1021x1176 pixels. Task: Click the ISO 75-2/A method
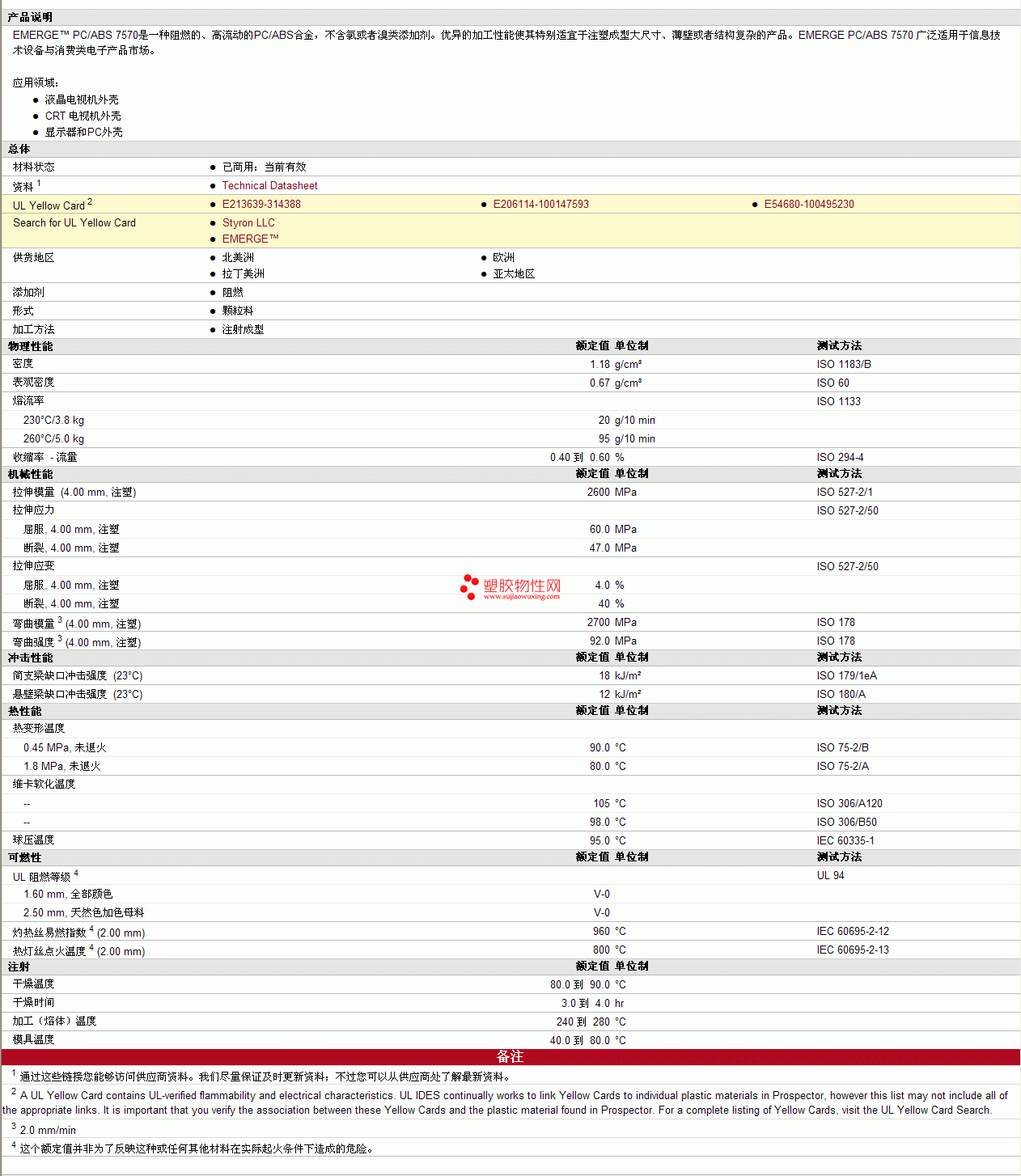click(x=842, y=766)
